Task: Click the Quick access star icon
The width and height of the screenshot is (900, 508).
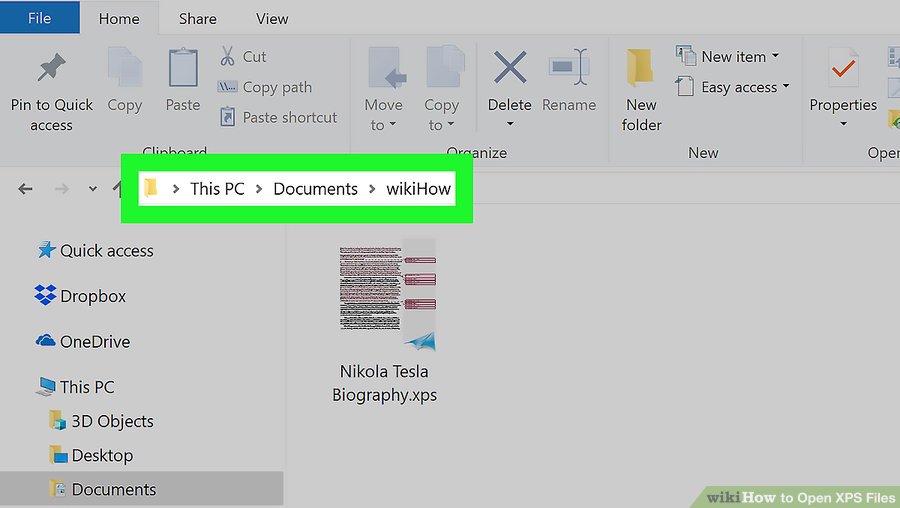Action: tap(46, 250)
